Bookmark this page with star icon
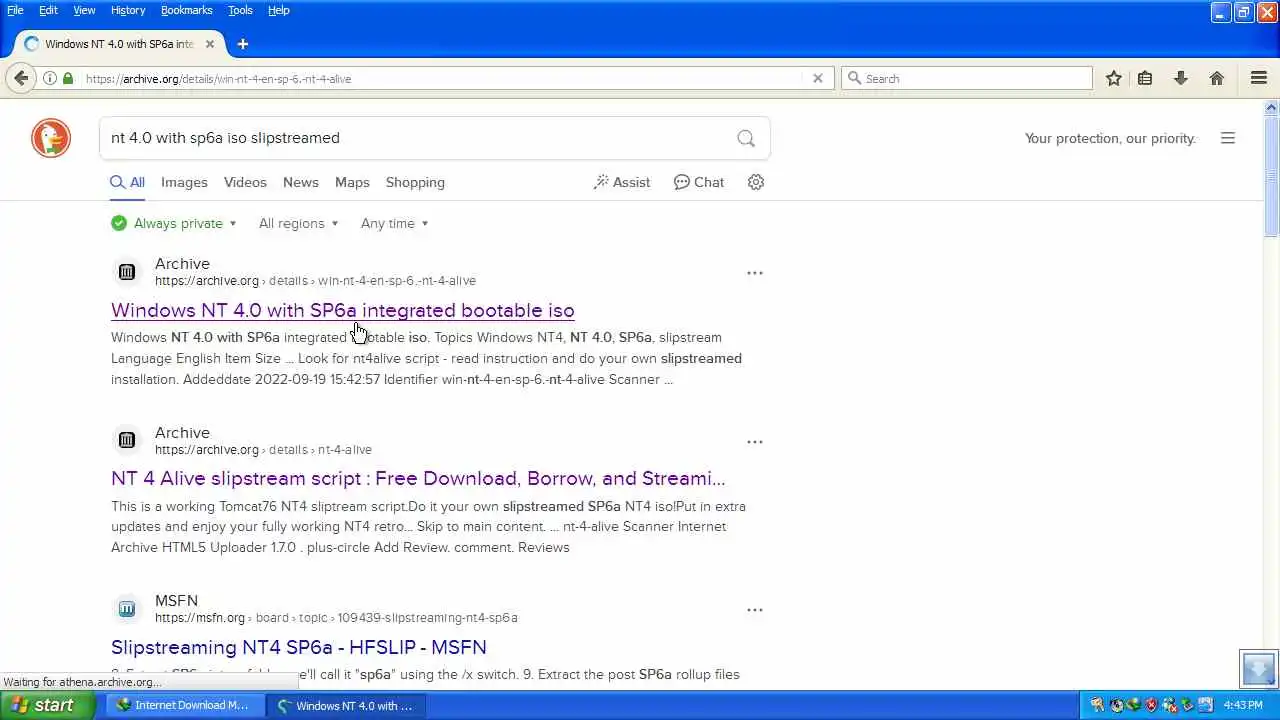Viewport: 1280px width, 720px height. click(1113, 78)
